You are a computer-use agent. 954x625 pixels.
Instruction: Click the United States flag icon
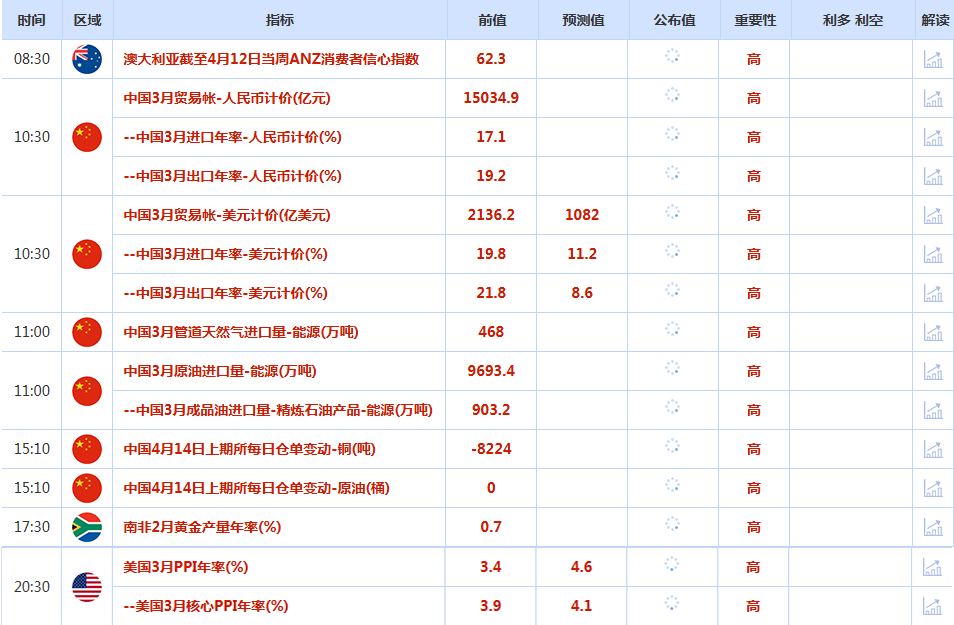(87, 586)
